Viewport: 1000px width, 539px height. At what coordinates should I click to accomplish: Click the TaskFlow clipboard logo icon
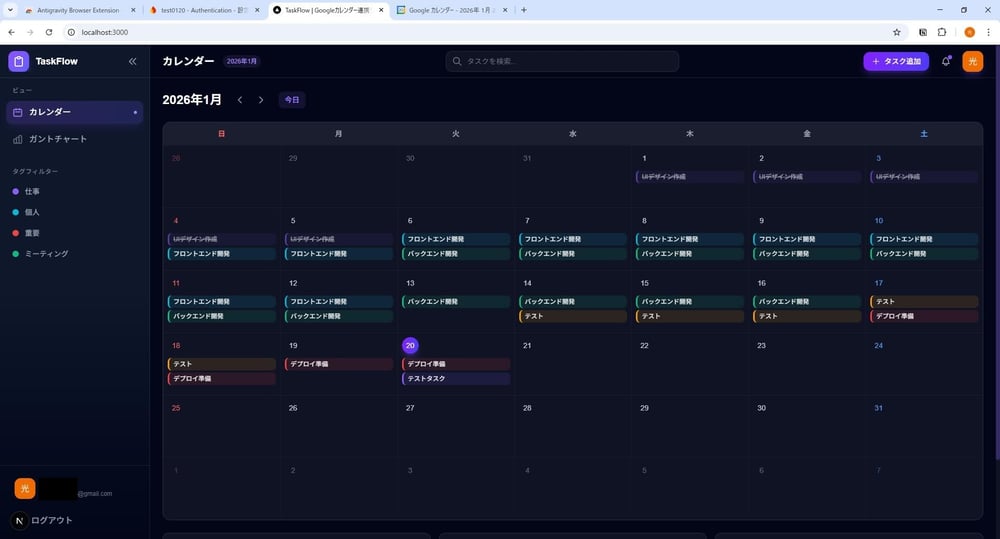point(18,61)
